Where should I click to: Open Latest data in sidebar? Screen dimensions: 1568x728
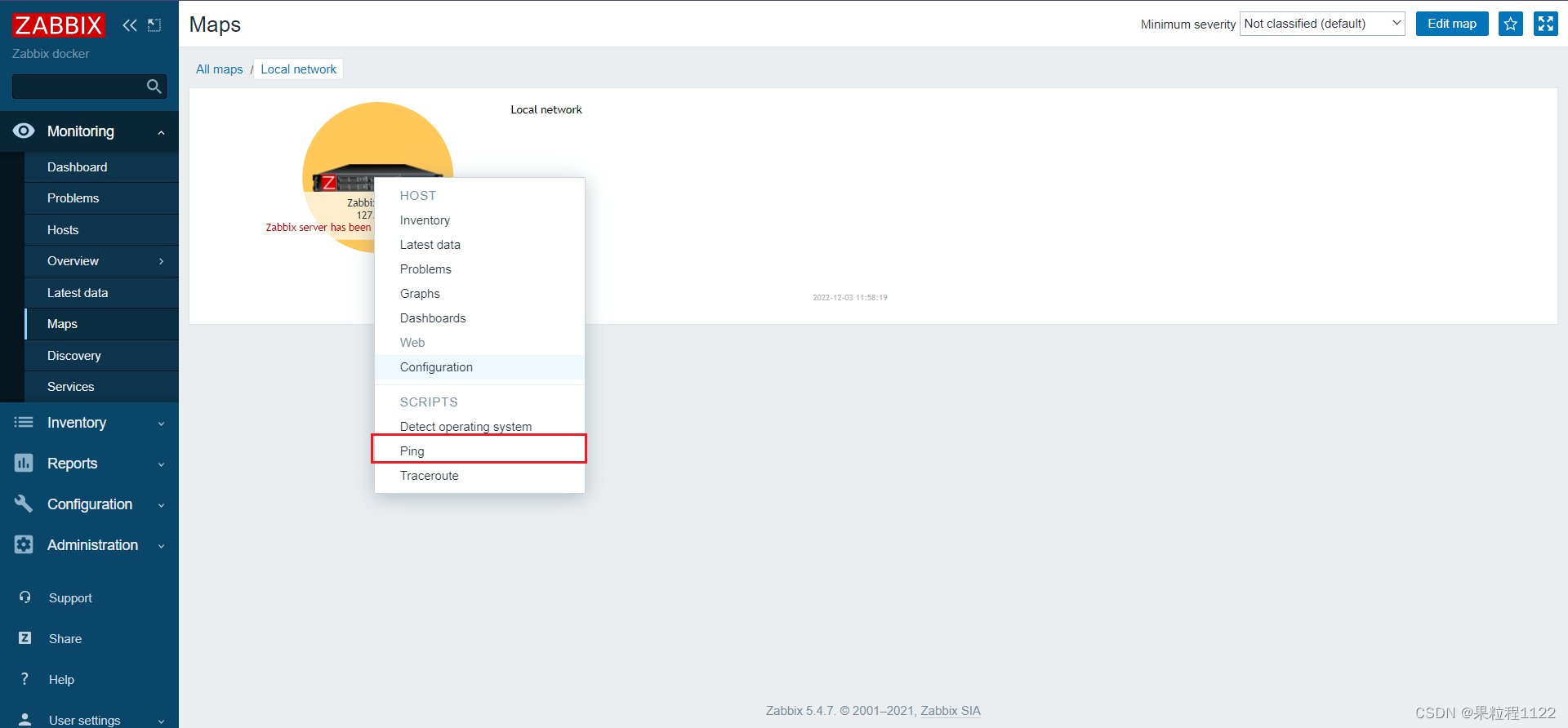[101, 293]
